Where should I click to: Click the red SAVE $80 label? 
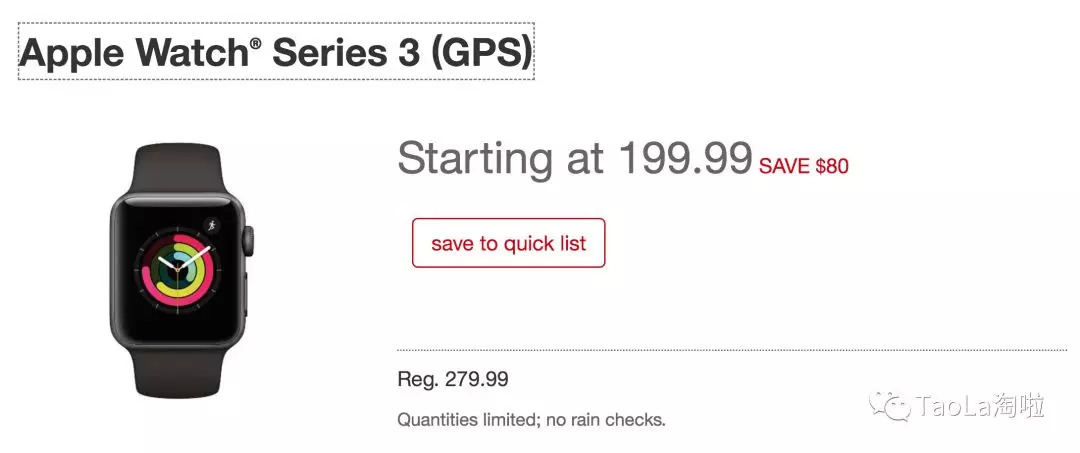803,166
